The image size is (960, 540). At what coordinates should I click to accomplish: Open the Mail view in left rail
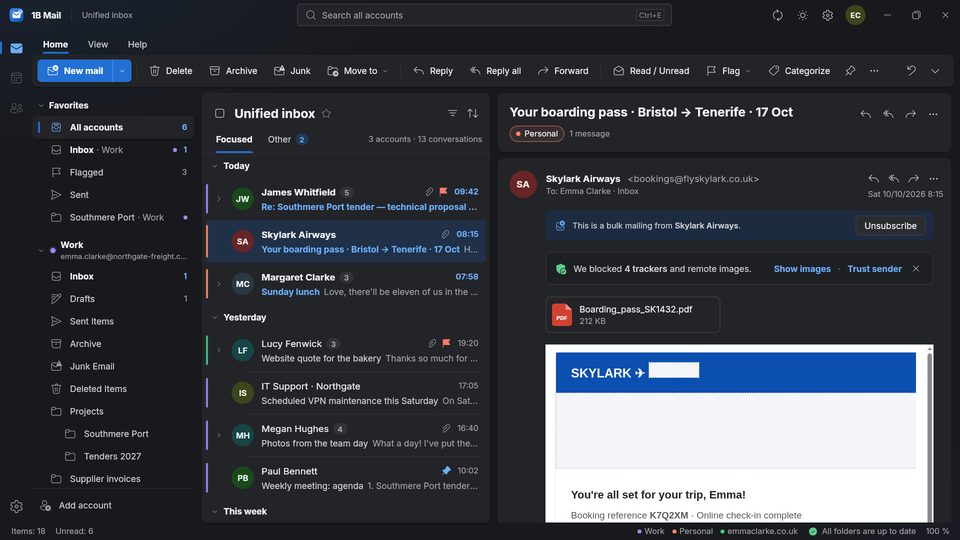pos(17,48)
